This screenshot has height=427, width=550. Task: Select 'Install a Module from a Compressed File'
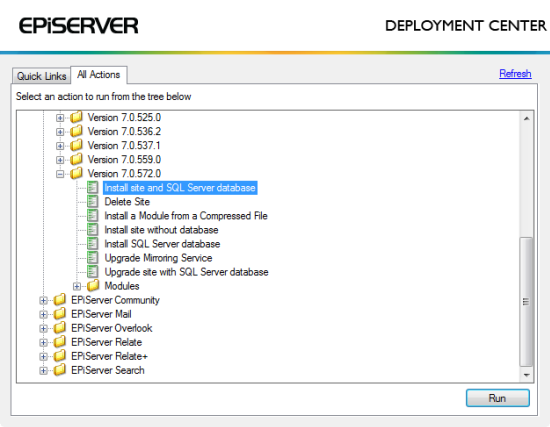tap(186, 216)
